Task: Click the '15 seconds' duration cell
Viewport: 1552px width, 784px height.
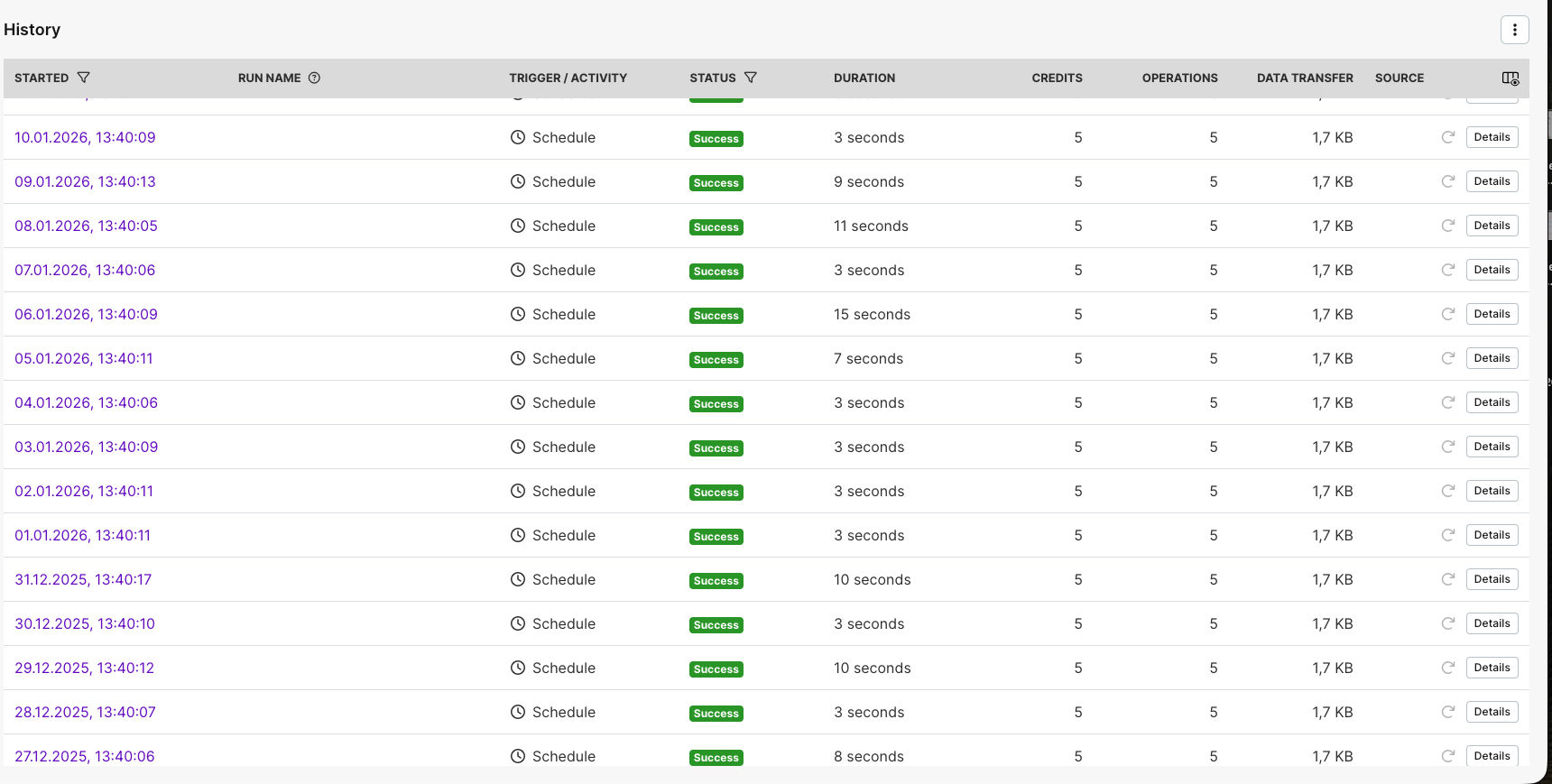Action: [x=872, y=314]
